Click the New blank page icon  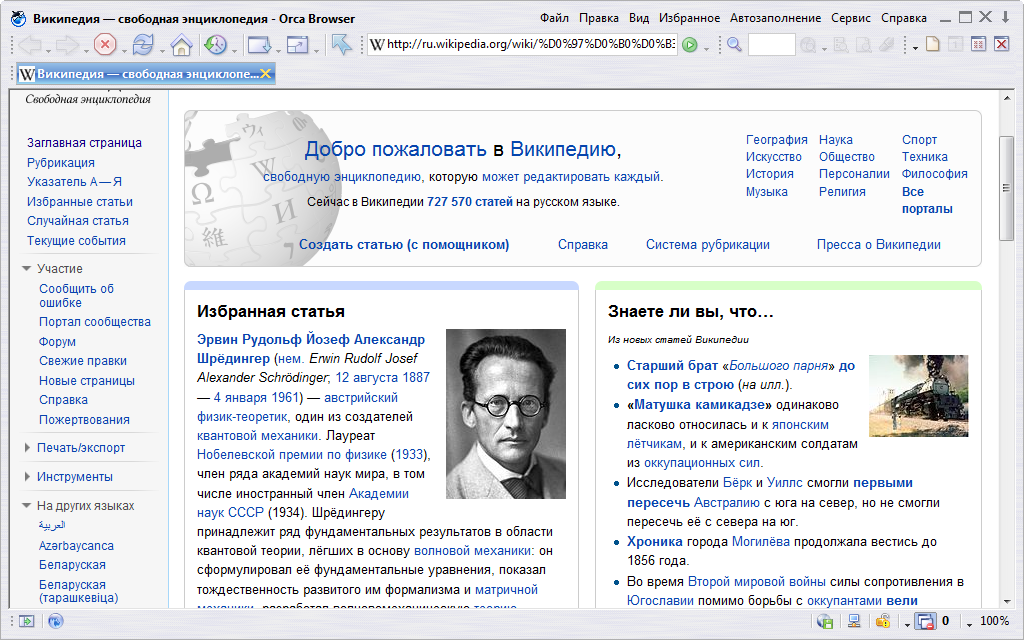(933, 44)
